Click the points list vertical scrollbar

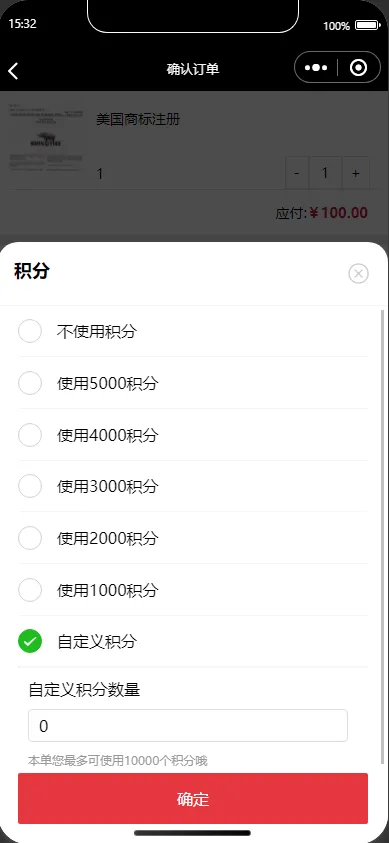(x=383, y=537)
